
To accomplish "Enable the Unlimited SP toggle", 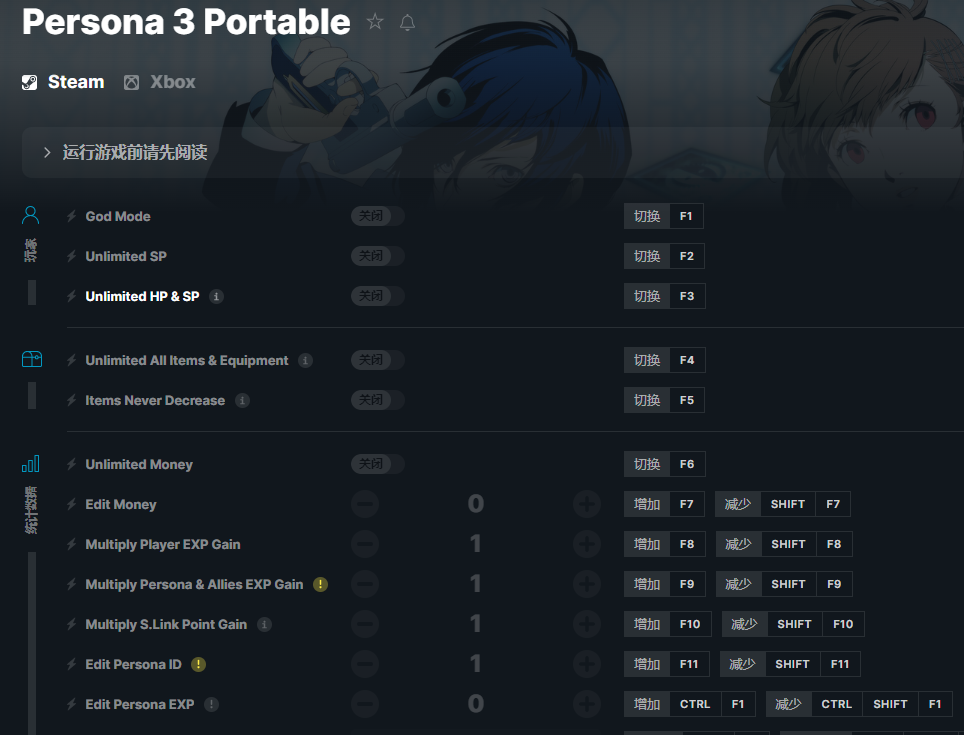I will 377,256.
